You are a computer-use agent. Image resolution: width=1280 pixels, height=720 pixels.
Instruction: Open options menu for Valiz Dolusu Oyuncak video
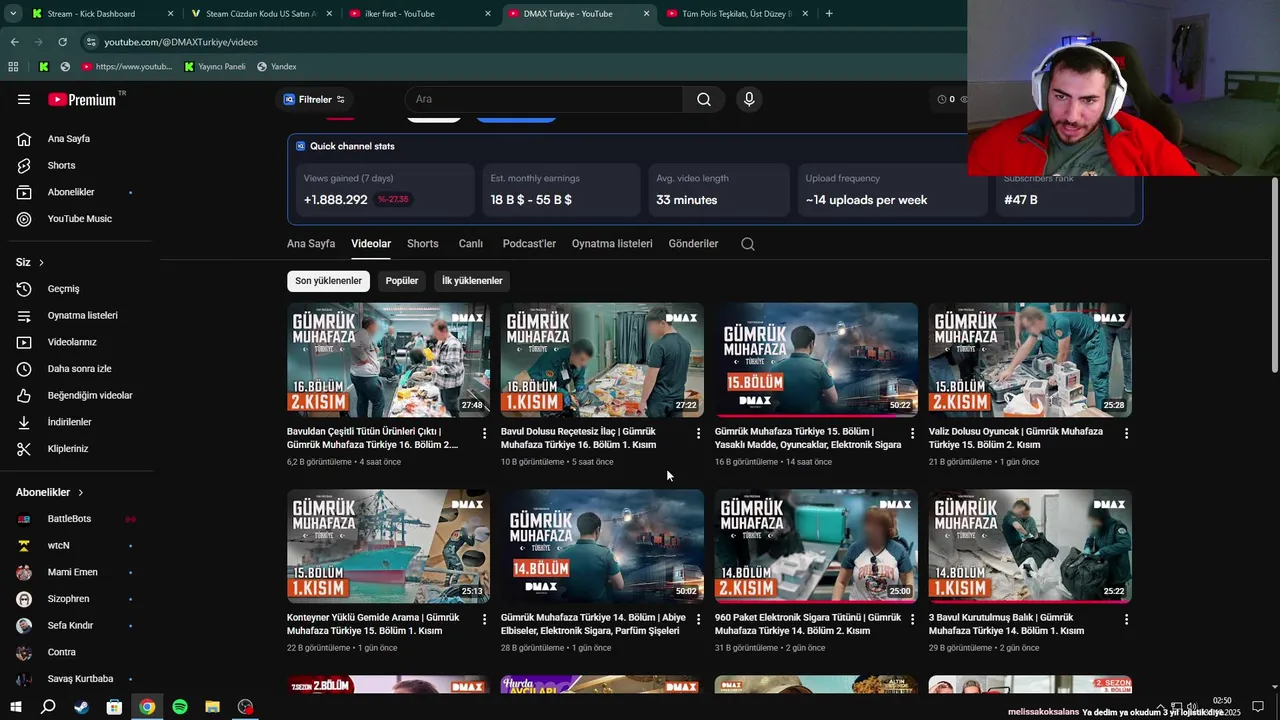[1126, 433]
